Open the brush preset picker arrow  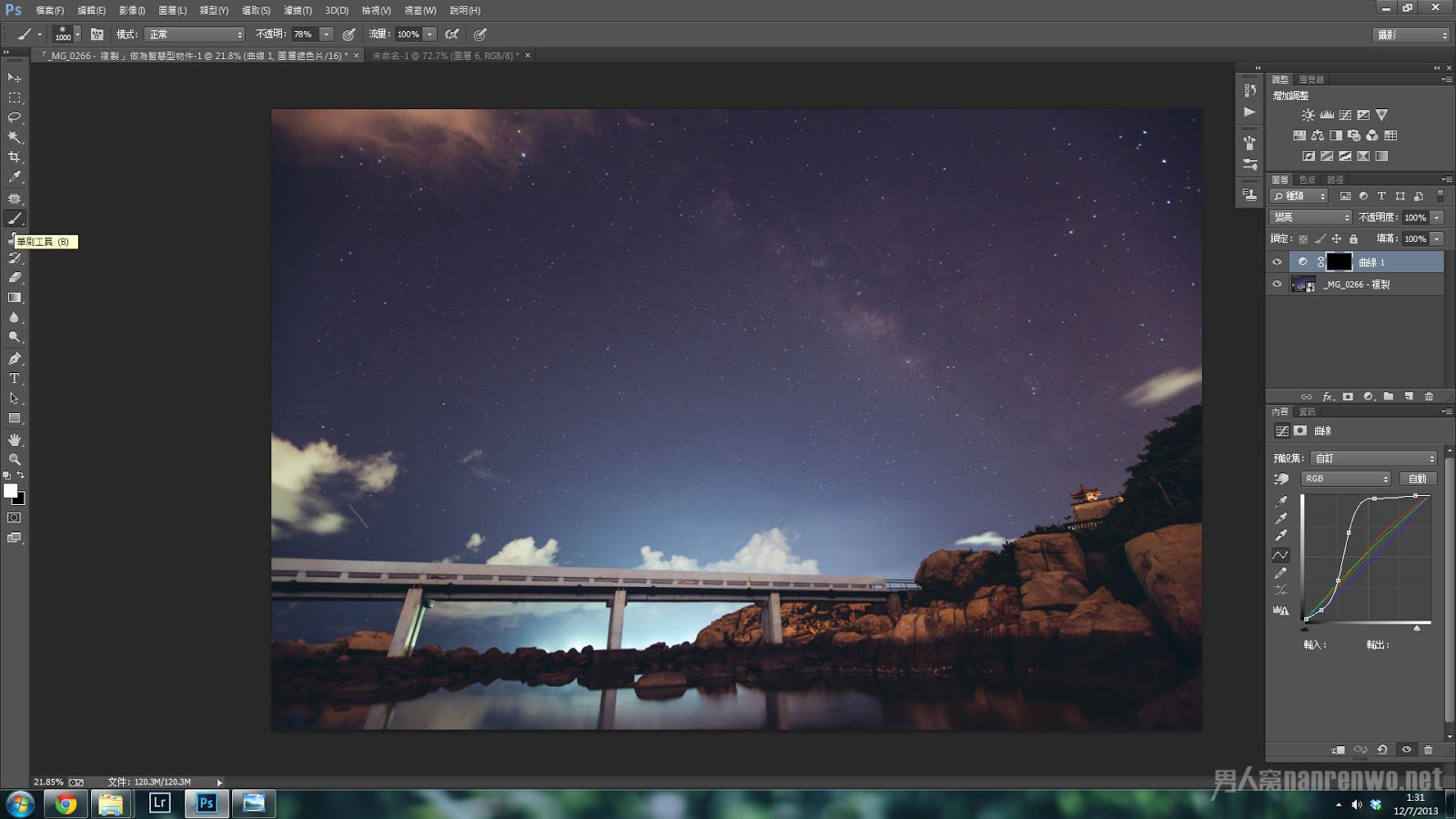77,34
